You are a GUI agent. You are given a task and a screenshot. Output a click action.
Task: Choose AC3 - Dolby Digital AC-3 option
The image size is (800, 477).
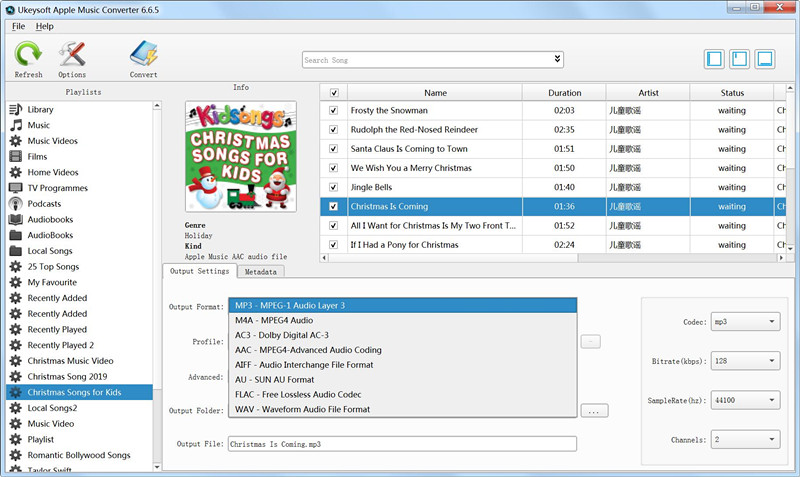coord(403,335)
